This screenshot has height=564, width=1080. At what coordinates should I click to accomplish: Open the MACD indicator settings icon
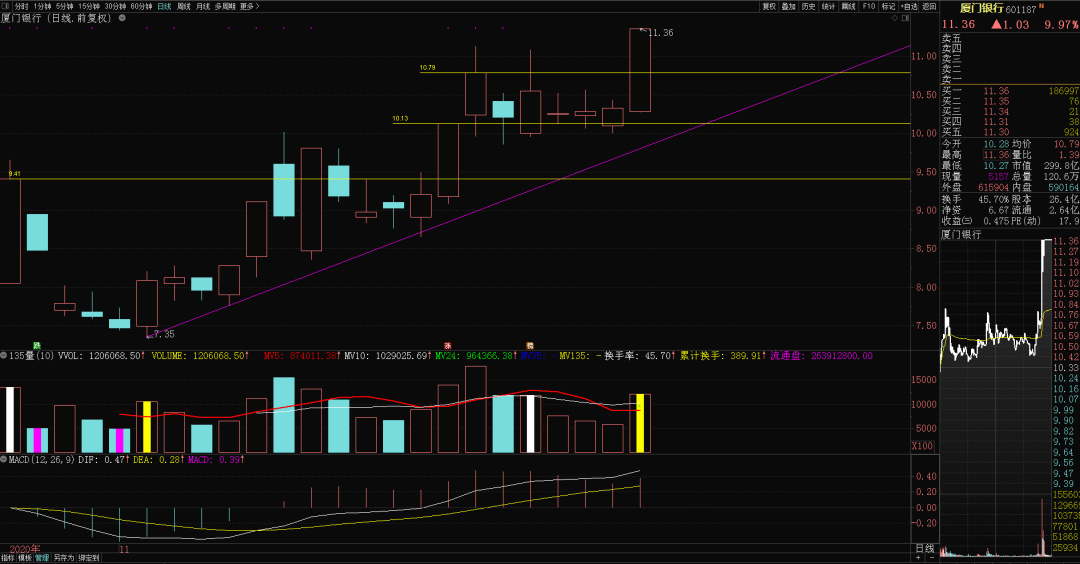[x=4, y=459]
